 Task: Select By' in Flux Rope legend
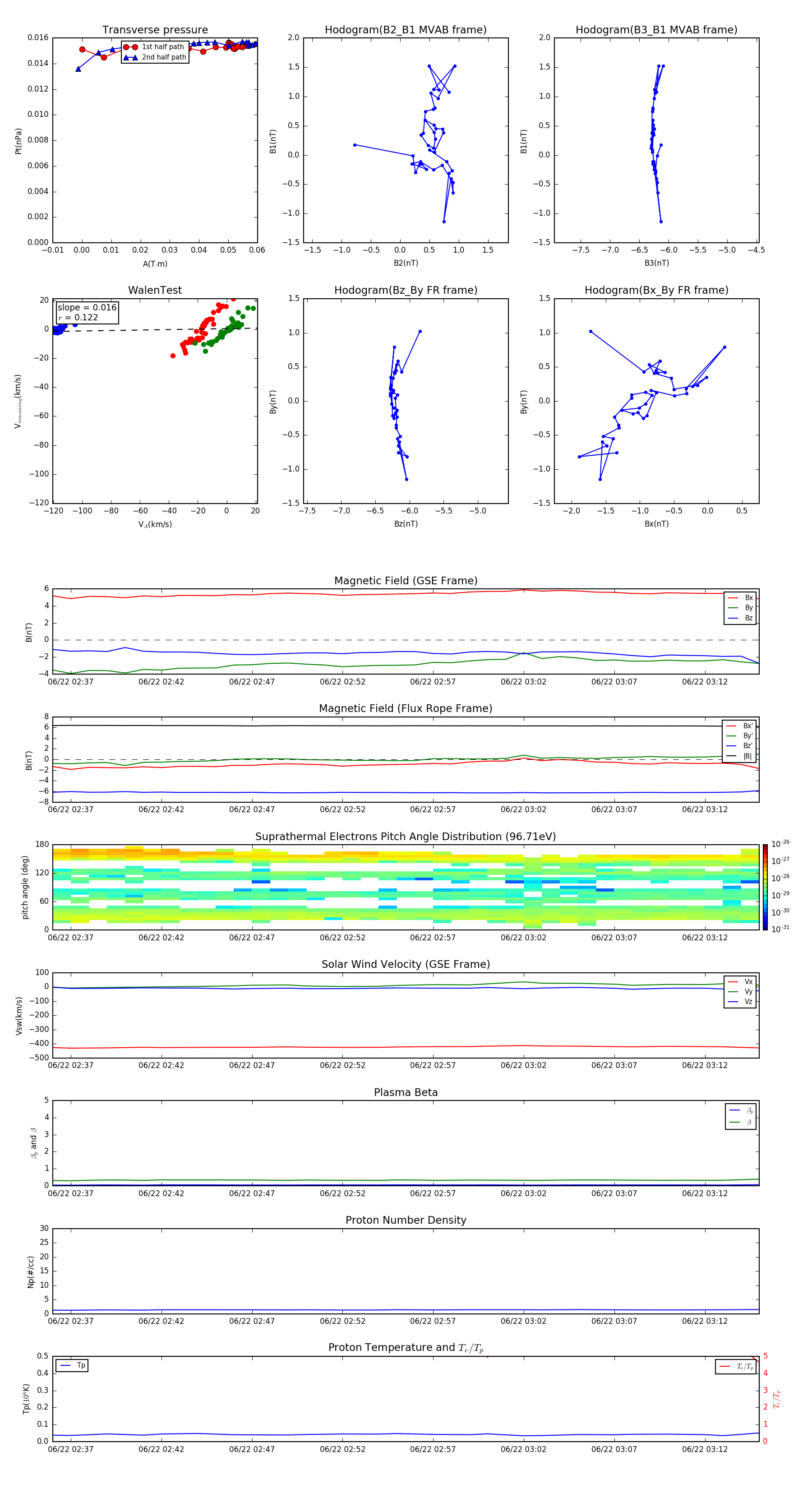[x=739, y=736]
